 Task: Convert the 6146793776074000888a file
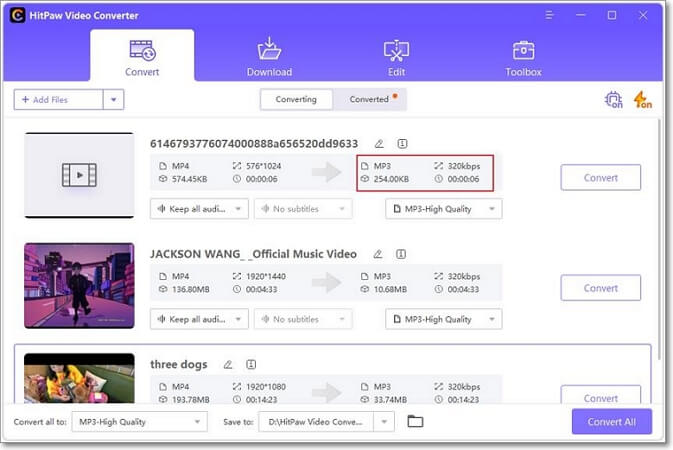click(600, 177)
